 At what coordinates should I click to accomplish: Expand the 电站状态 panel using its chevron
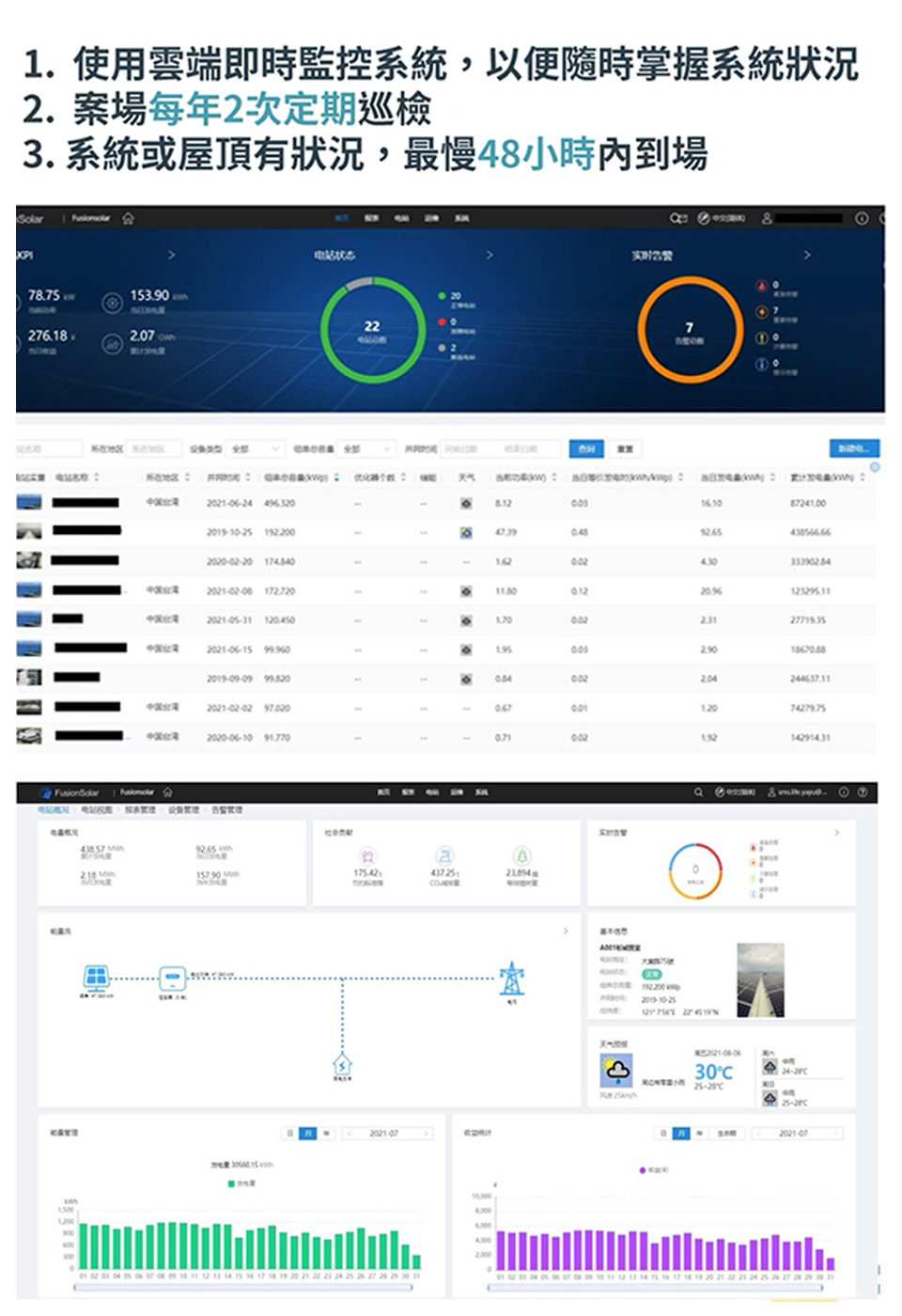[490, 255]
